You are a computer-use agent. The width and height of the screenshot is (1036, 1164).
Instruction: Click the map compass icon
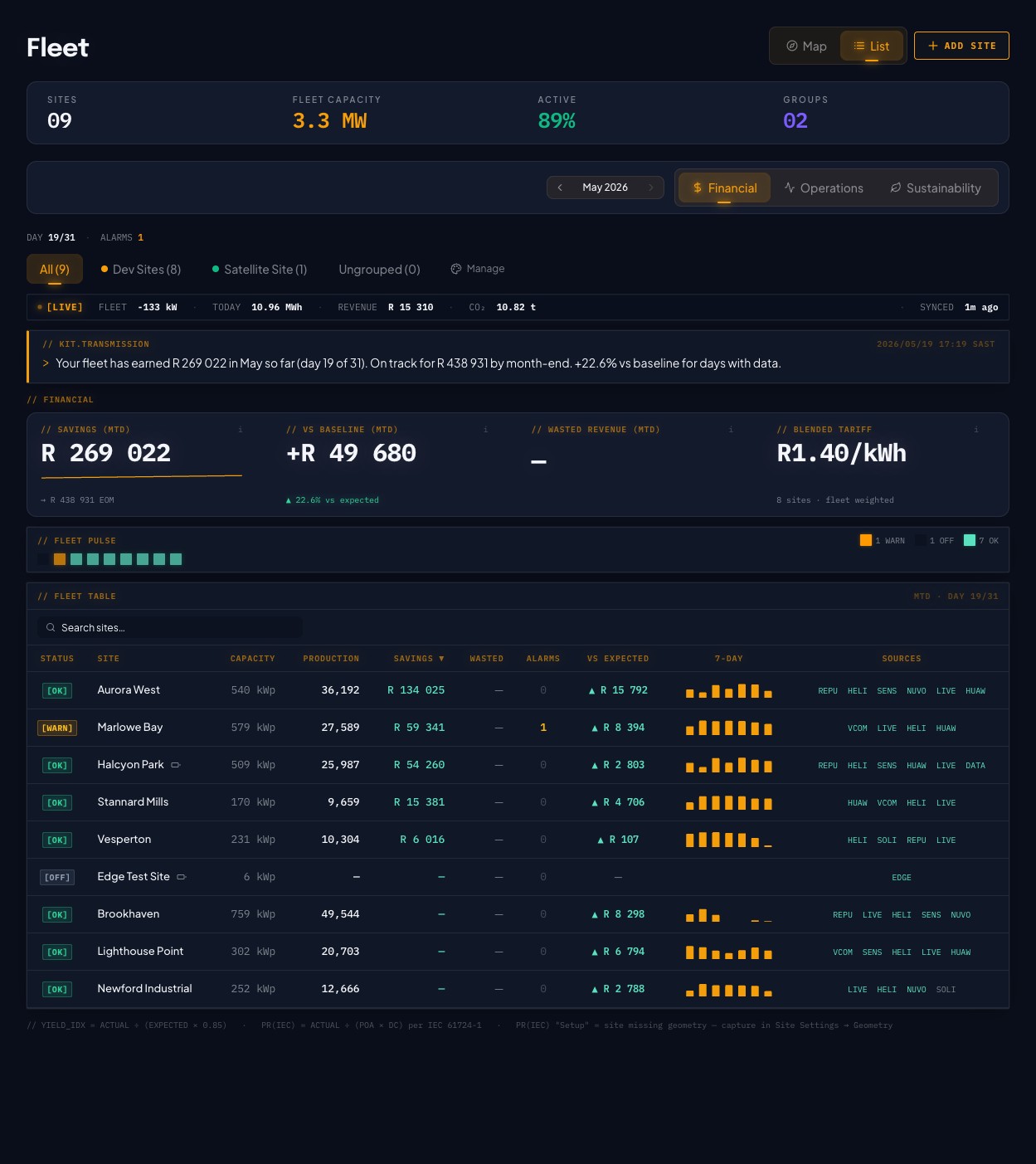click(x=792, y=46)
